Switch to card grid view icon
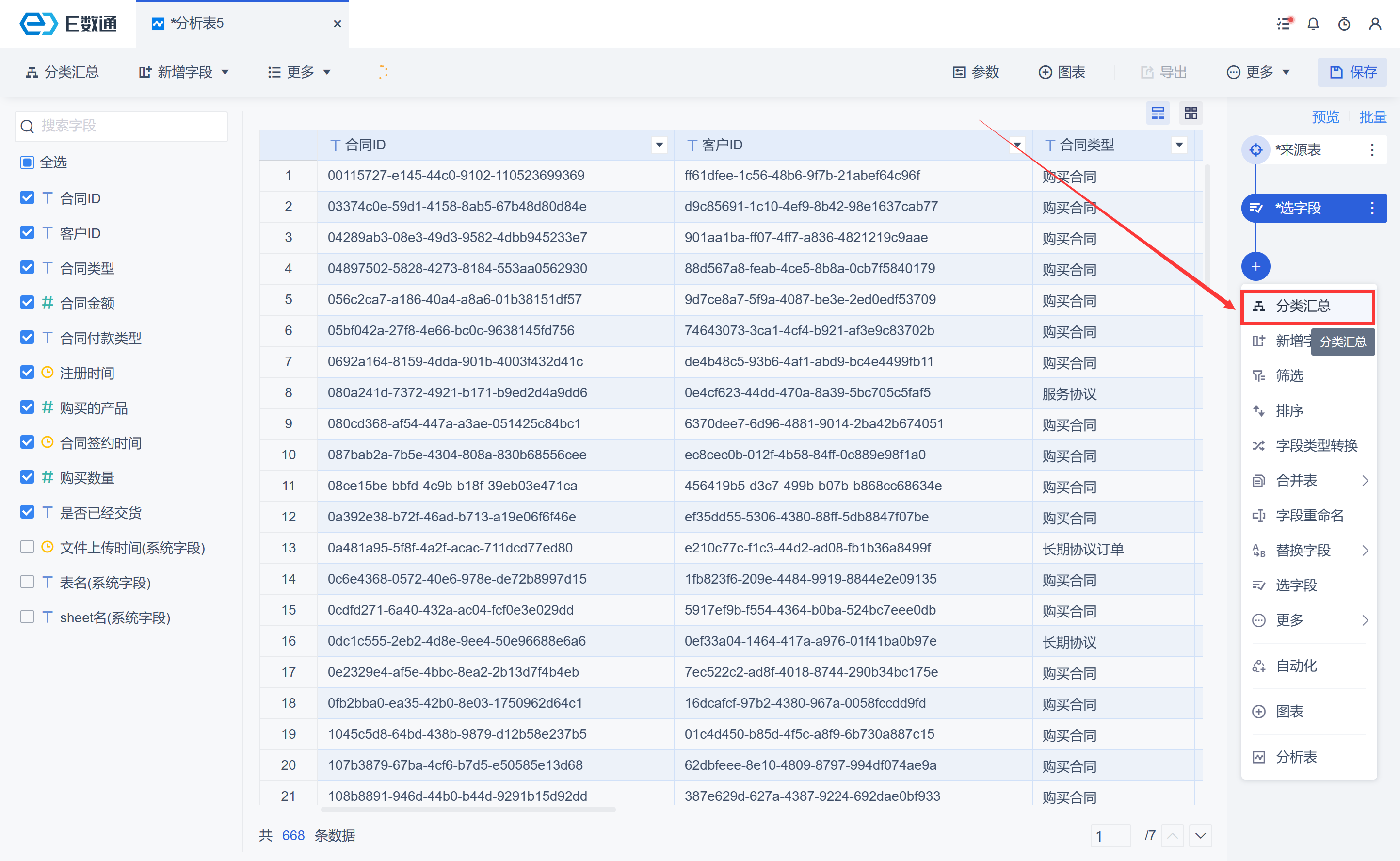 [x=1191, y=114]
